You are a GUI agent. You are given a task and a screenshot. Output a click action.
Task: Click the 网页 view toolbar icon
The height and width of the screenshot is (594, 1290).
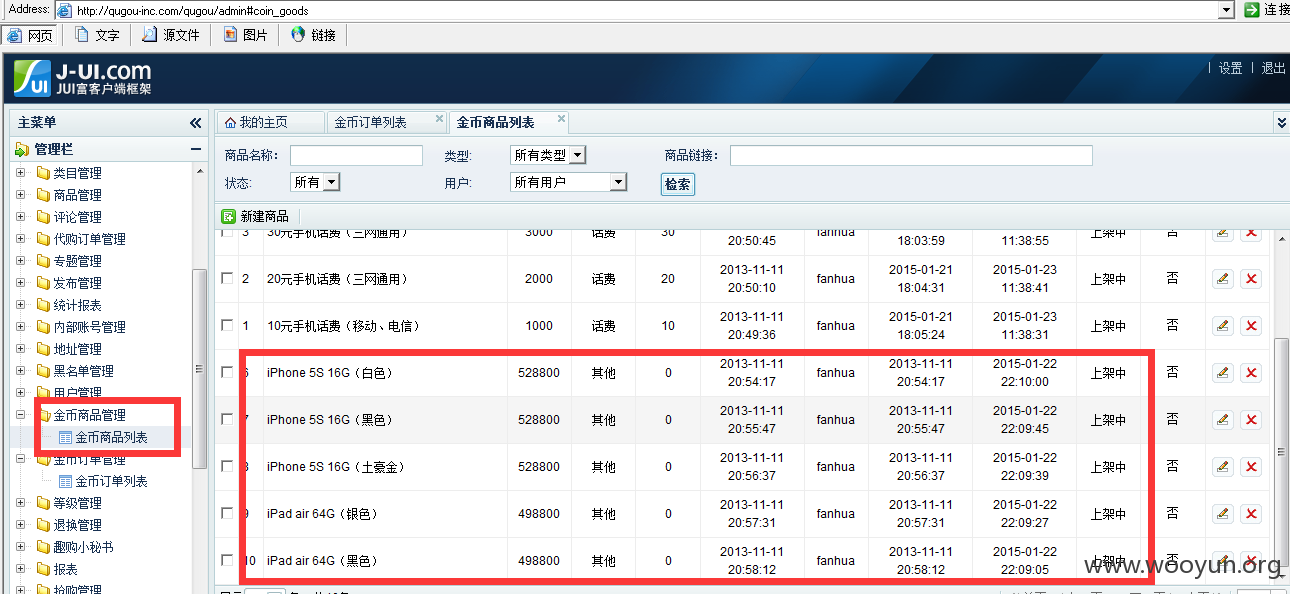[15, 35]
